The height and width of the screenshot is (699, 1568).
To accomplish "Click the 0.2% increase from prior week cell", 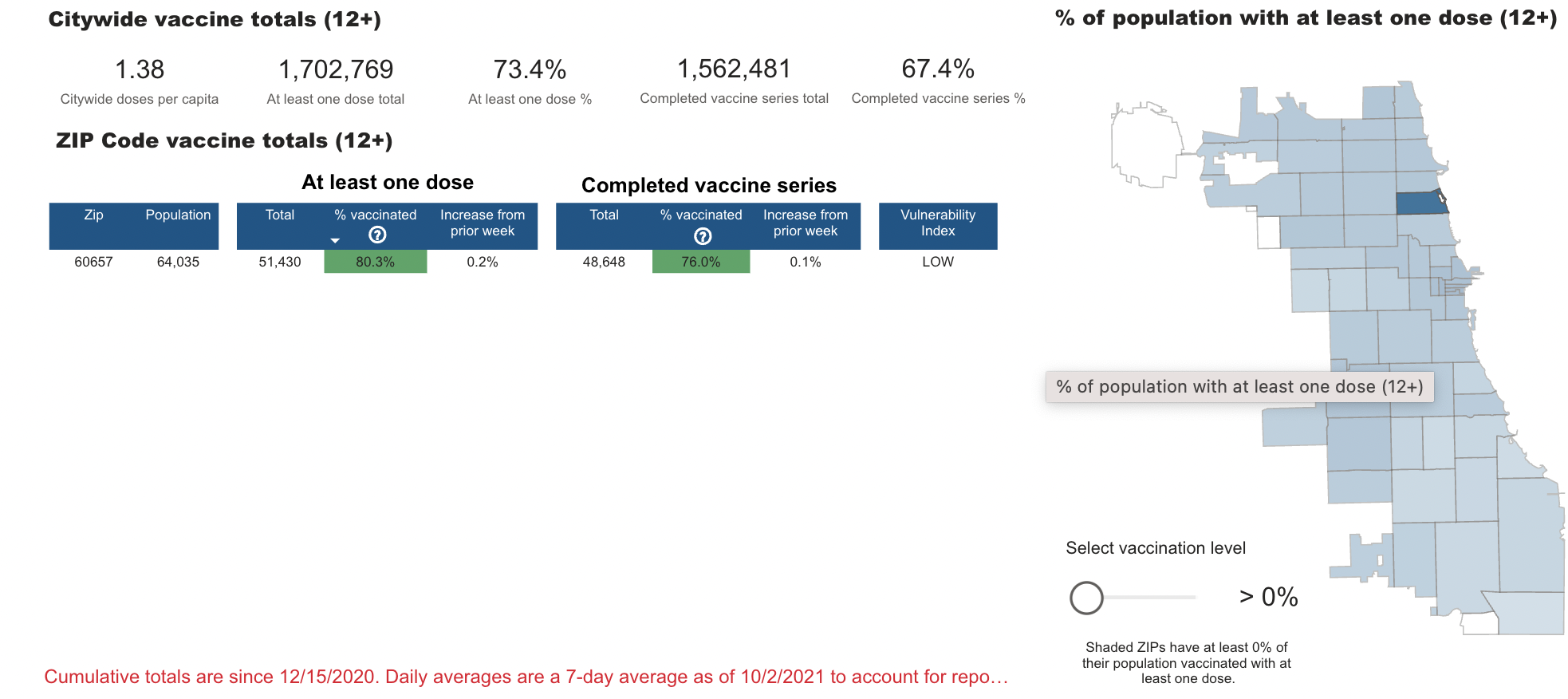I will click(x=482, y=262).
